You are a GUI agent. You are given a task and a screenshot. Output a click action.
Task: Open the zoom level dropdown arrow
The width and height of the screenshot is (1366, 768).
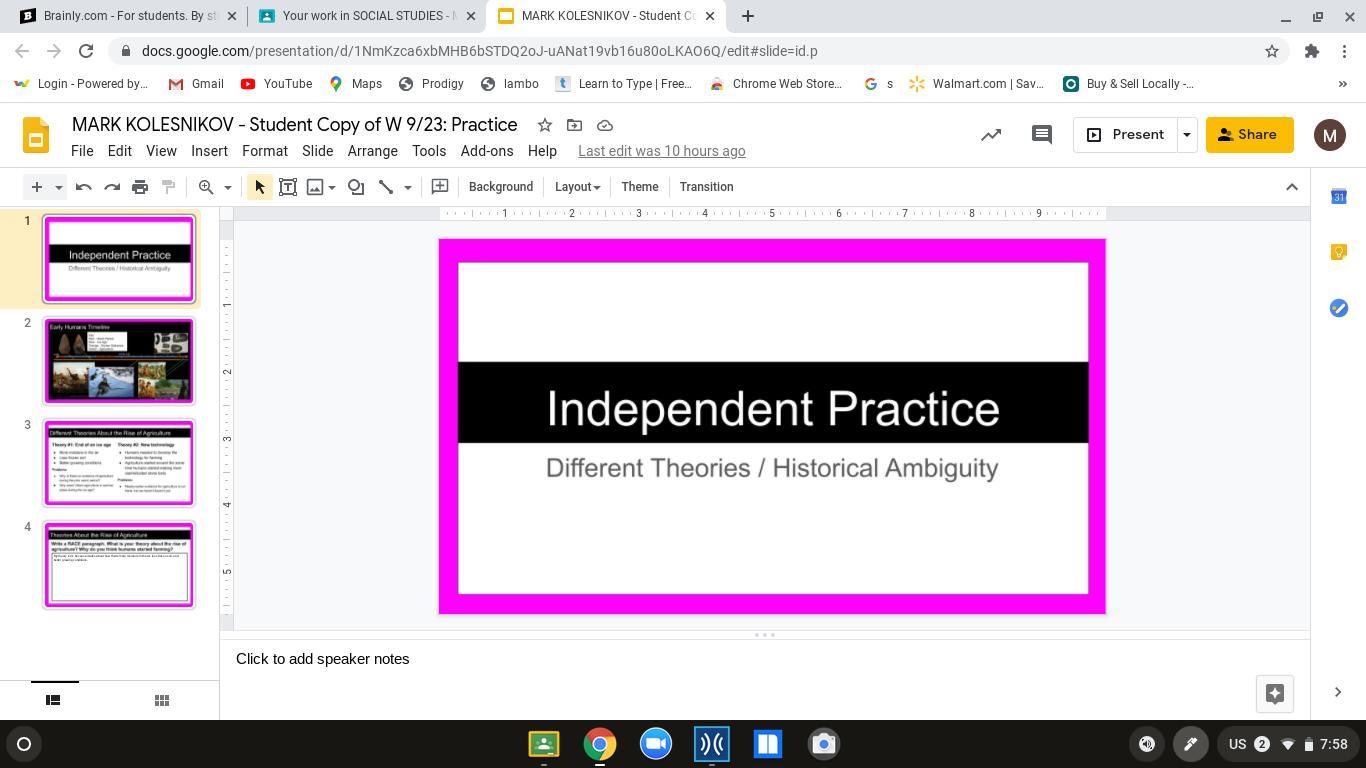click(227, 187)
